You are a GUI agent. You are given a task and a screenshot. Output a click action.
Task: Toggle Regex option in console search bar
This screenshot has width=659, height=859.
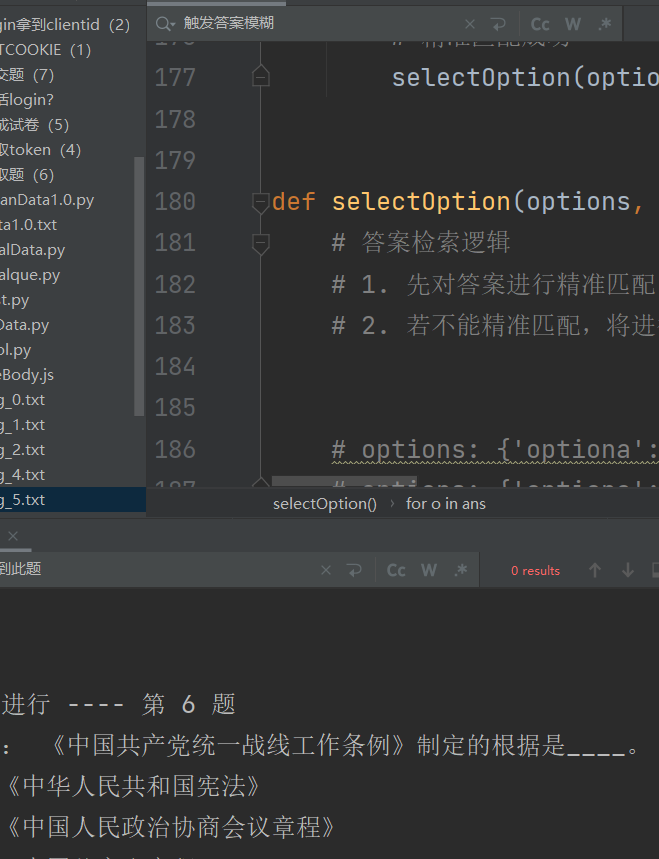(461, 570)
